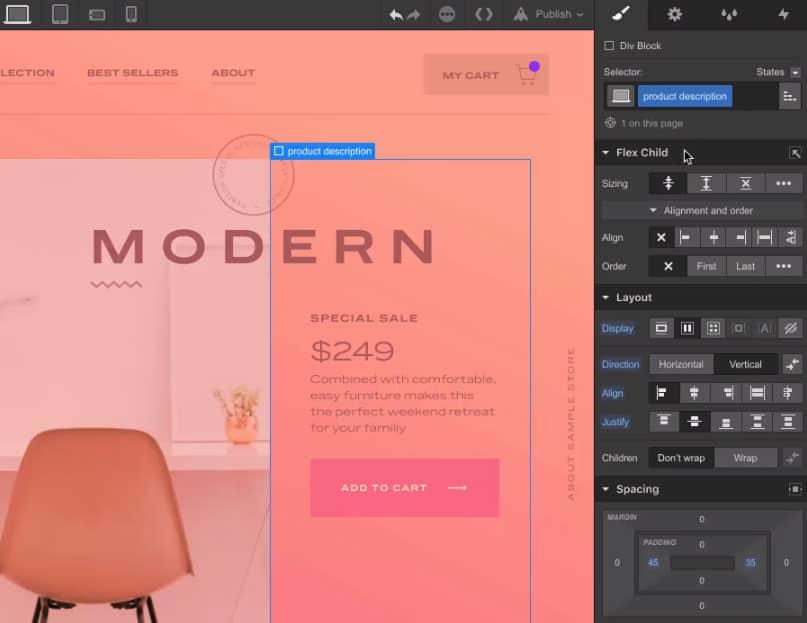Select the parent flex container arrow icon
The height and width of the screenshot is (623, 807).
pos(795,153)
